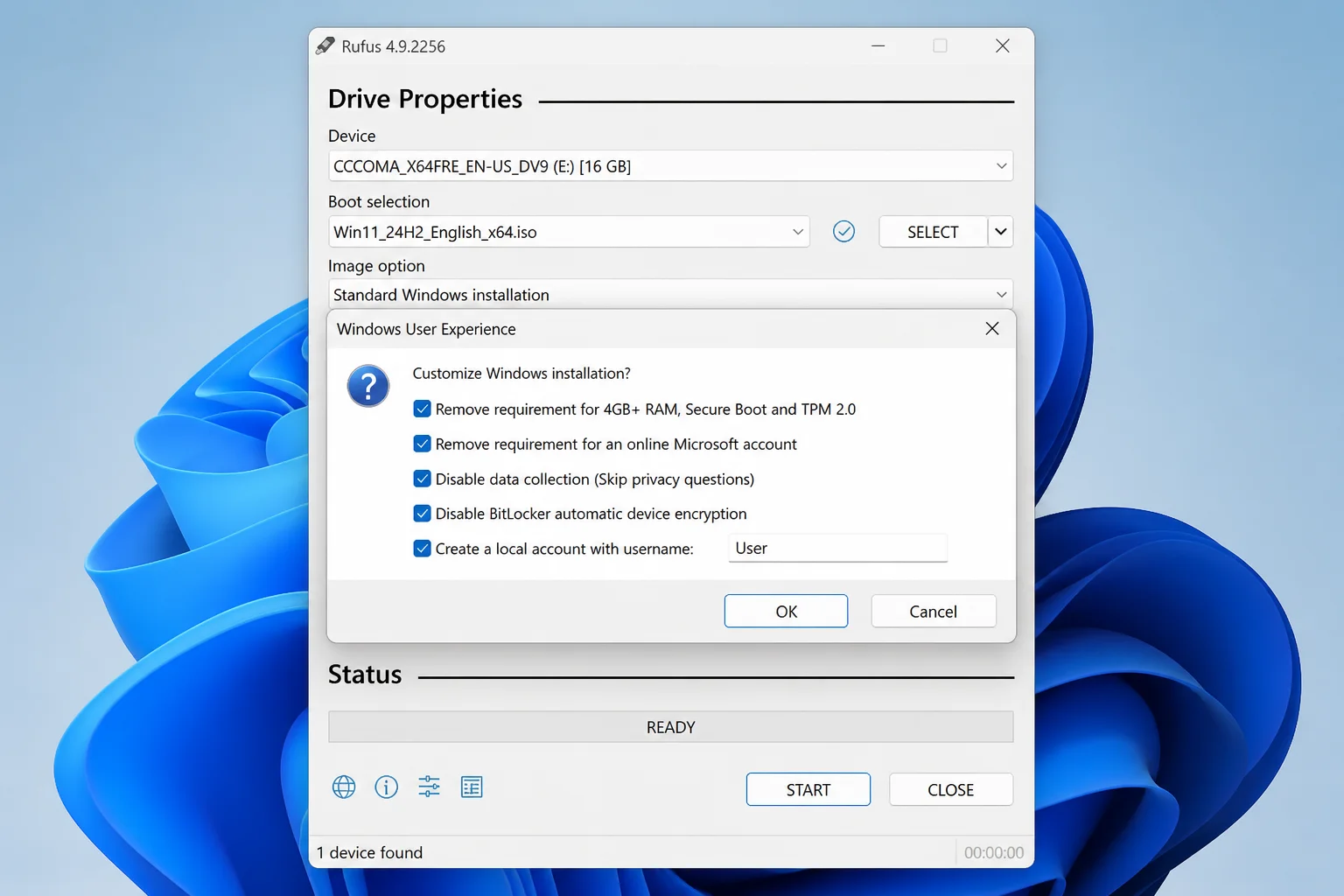
Task: Confirm the dialog with OK
Action: (786, 611)
